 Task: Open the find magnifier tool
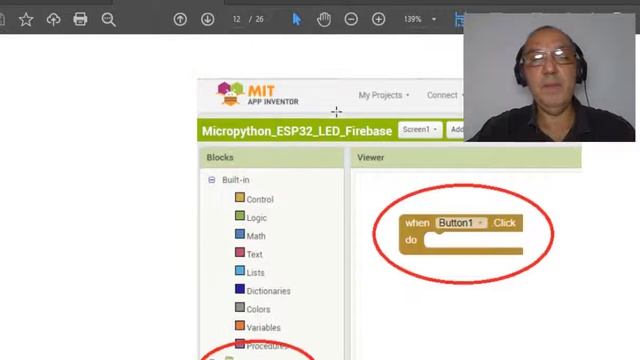109,19
